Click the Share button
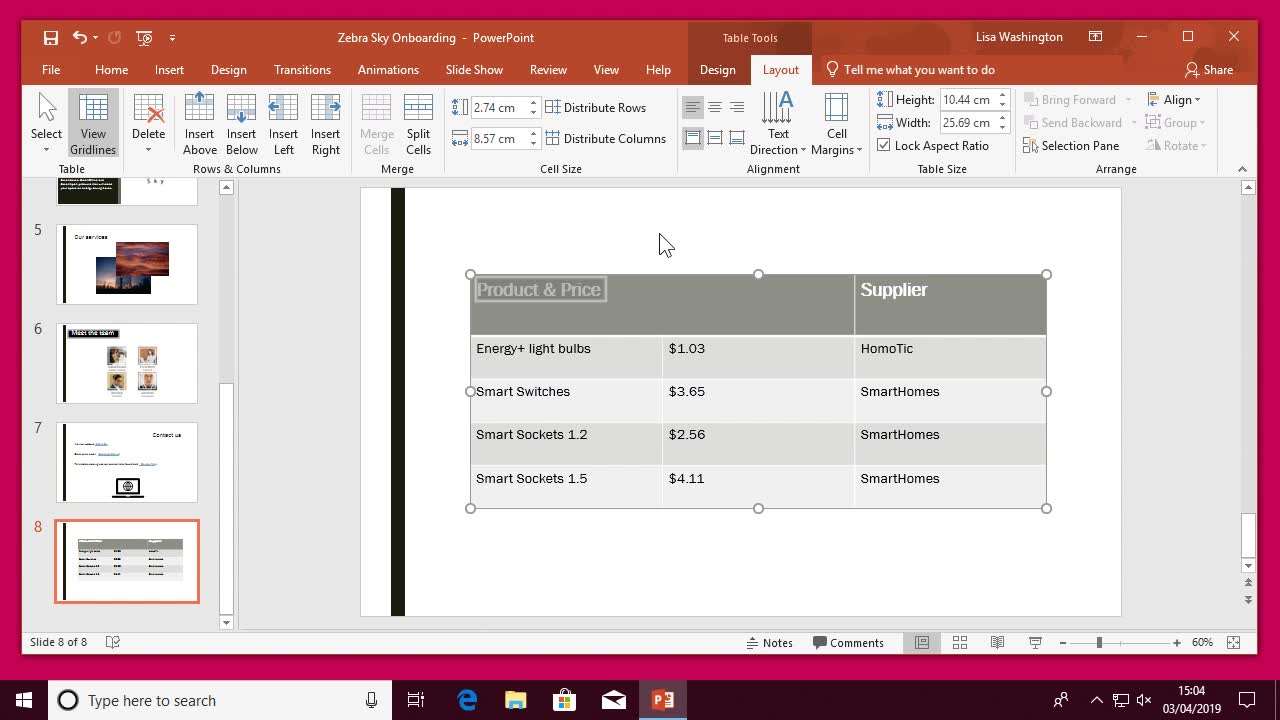This screenshot has width=1280, height=720. pos(1211,70)
